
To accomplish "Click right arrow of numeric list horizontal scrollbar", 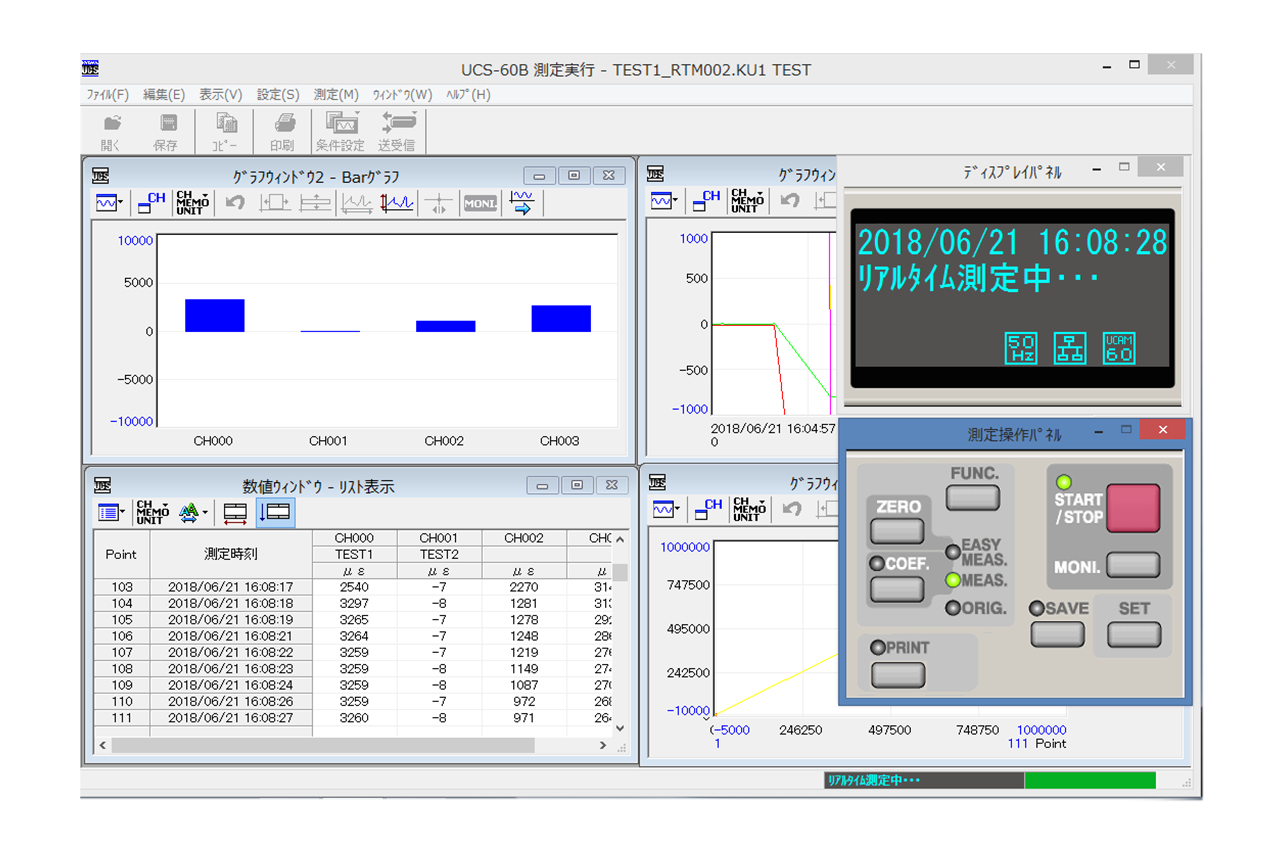I will [x=603, y=746].
